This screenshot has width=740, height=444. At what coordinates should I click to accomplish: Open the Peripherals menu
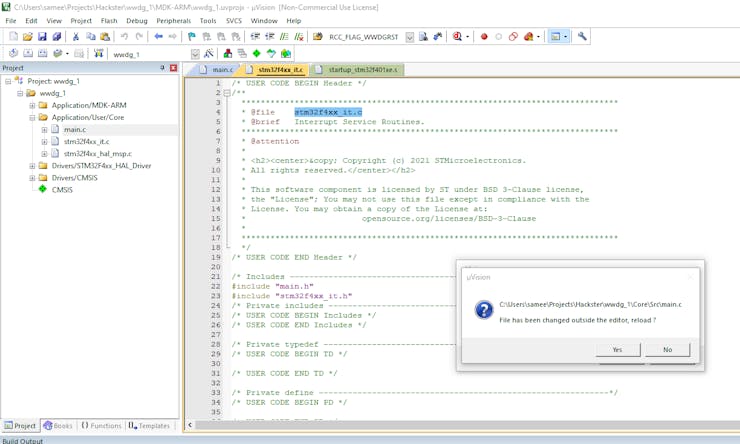pos(173,20)
